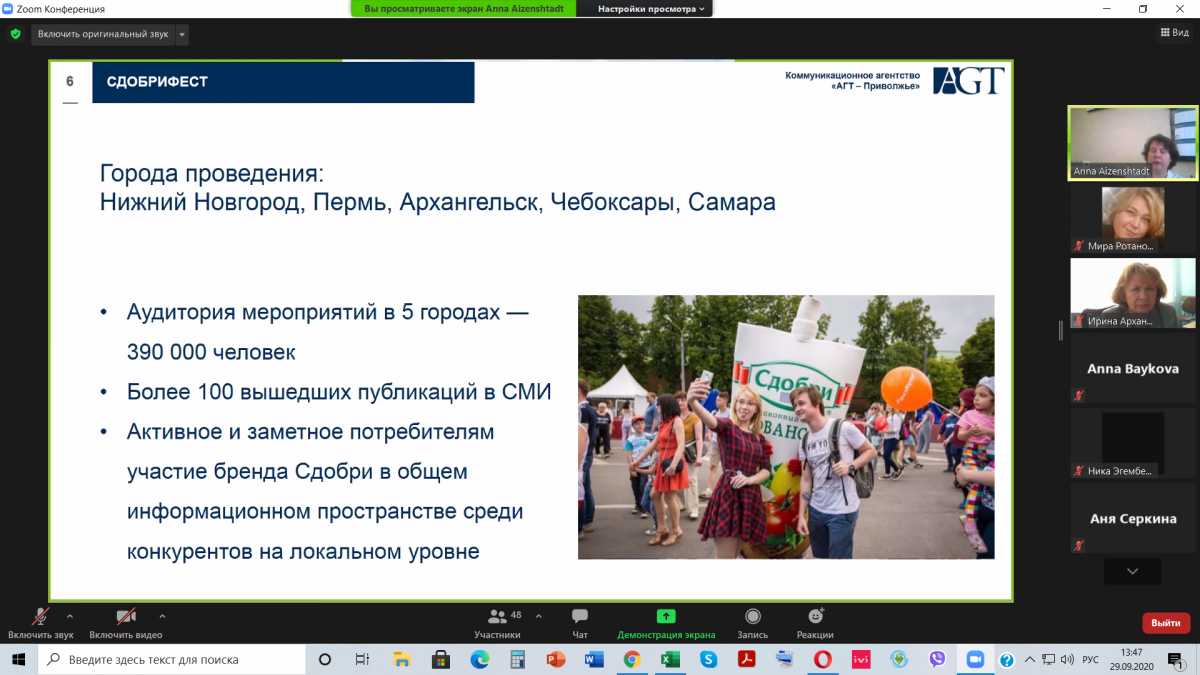Open Microsoft Store from taskbar

coord(440,660)
